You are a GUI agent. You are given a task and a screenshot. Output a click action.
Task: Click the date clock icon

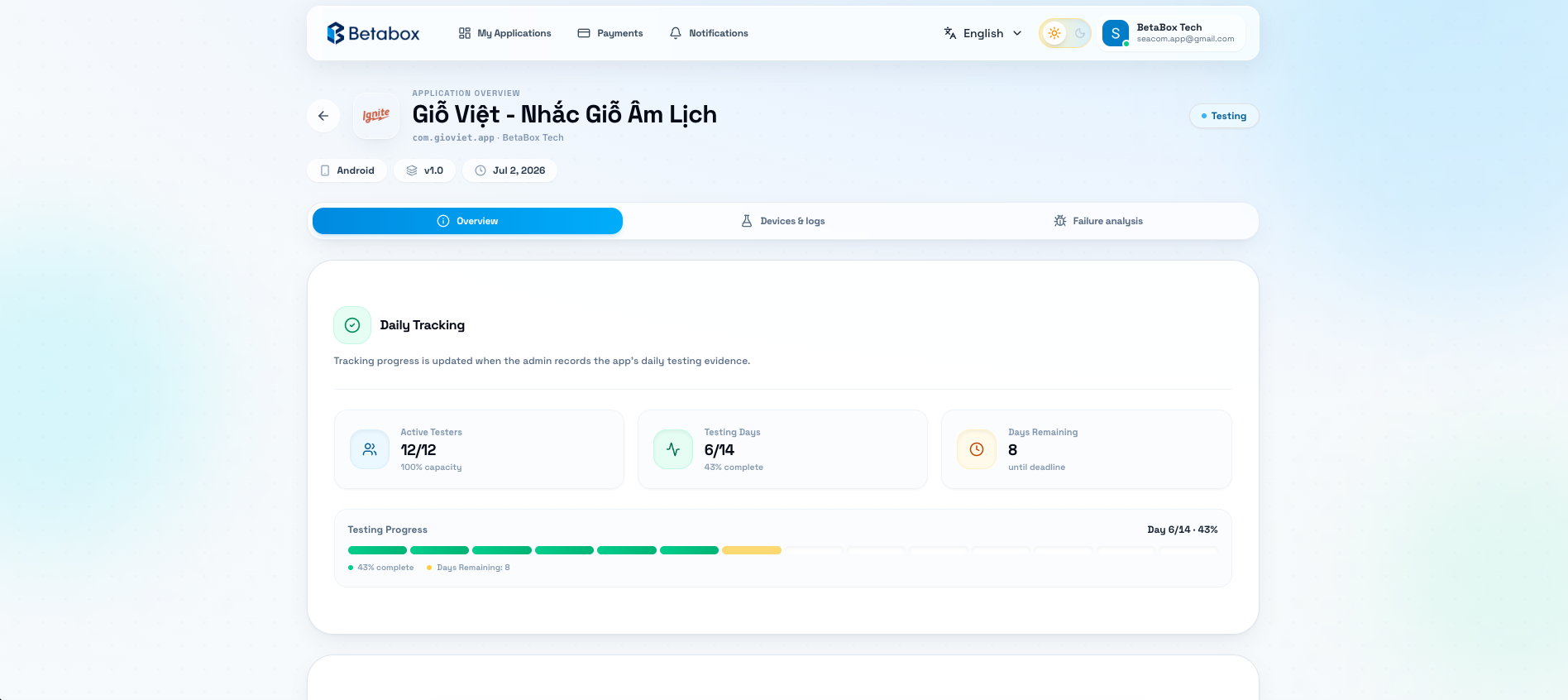480,170
